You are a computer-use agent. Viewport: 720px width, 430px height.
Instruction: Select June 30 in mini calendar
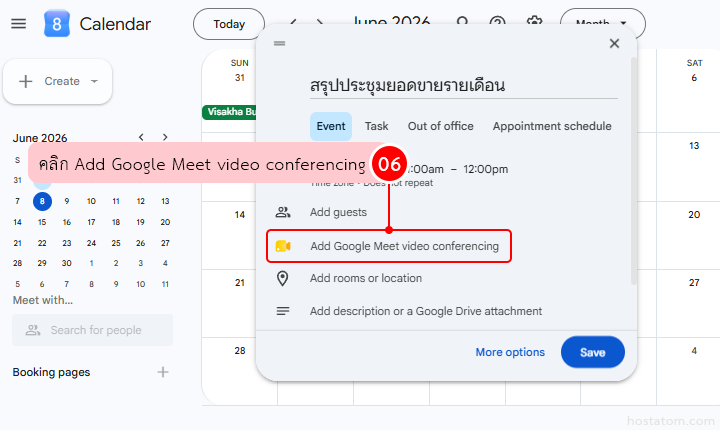67,263
